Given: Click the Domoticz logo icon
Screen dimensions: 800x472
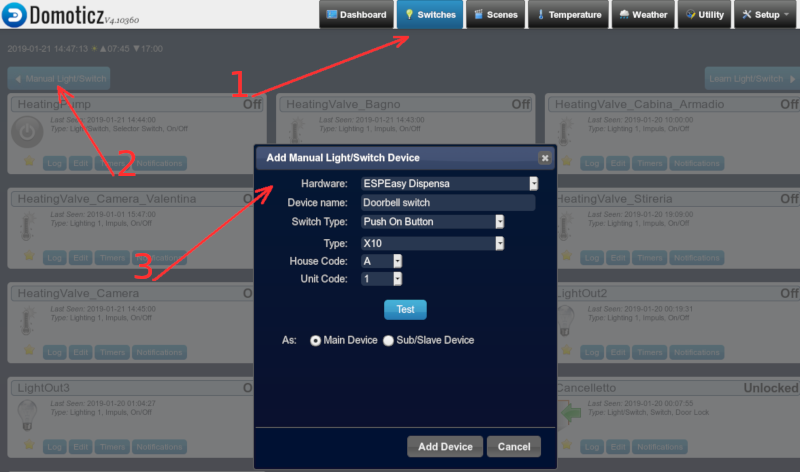Looking at the screenshot, I should [x=14, y=15].
